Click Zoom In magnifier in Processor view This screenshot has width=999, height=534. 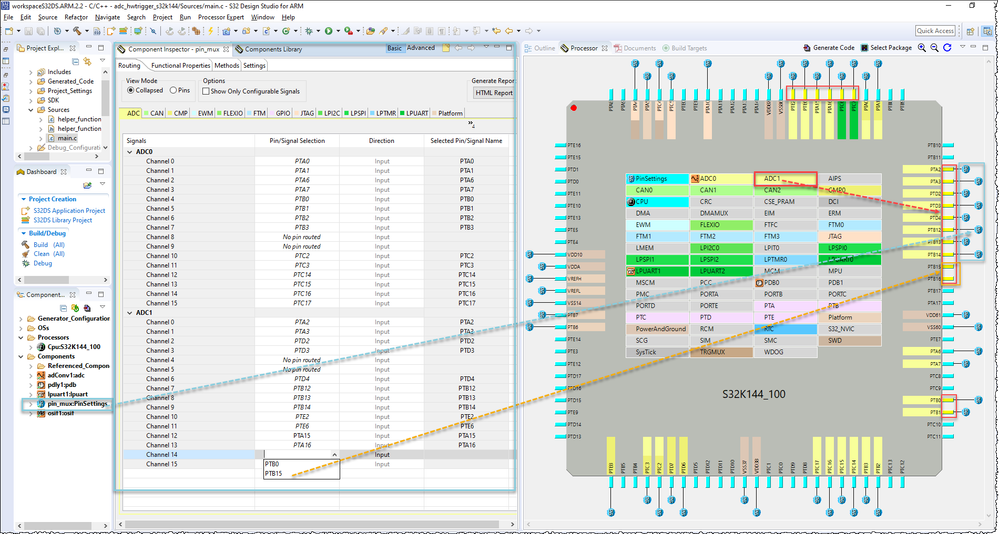click(922, 48)
